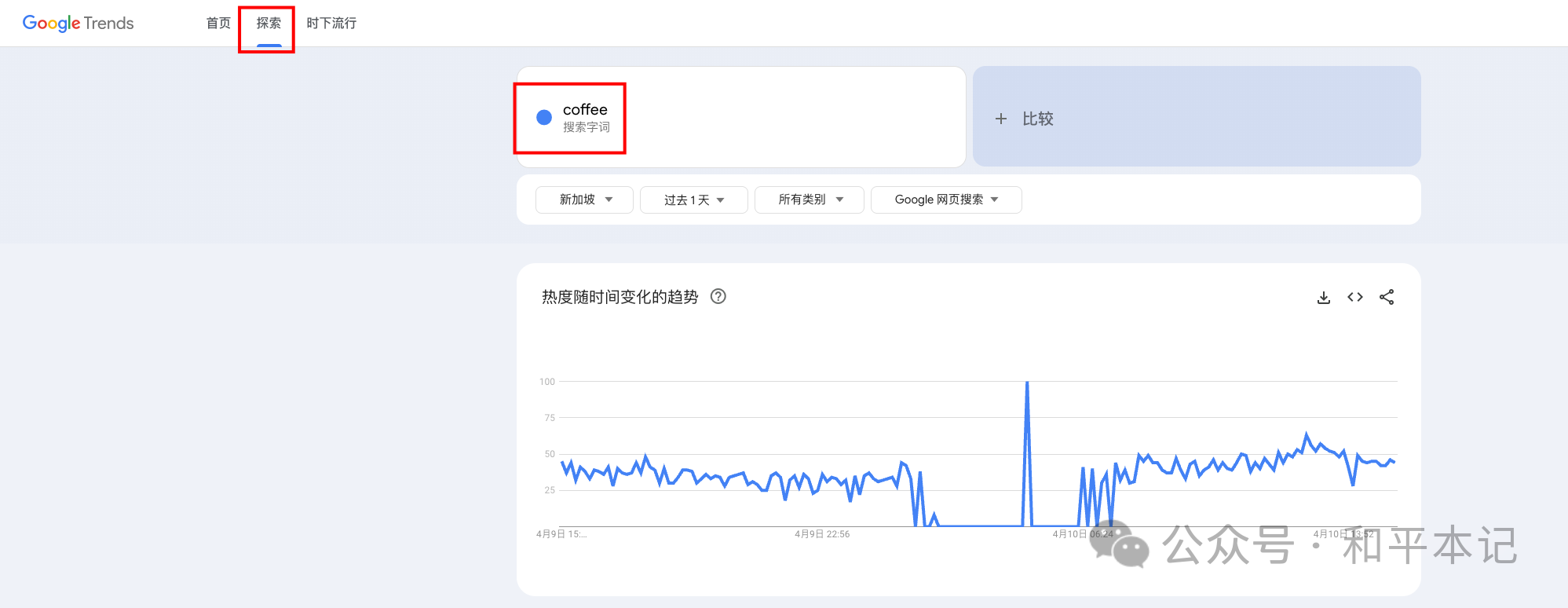
Task: Expand the 所有类别 category dropdown
Action: coord(809,200)
